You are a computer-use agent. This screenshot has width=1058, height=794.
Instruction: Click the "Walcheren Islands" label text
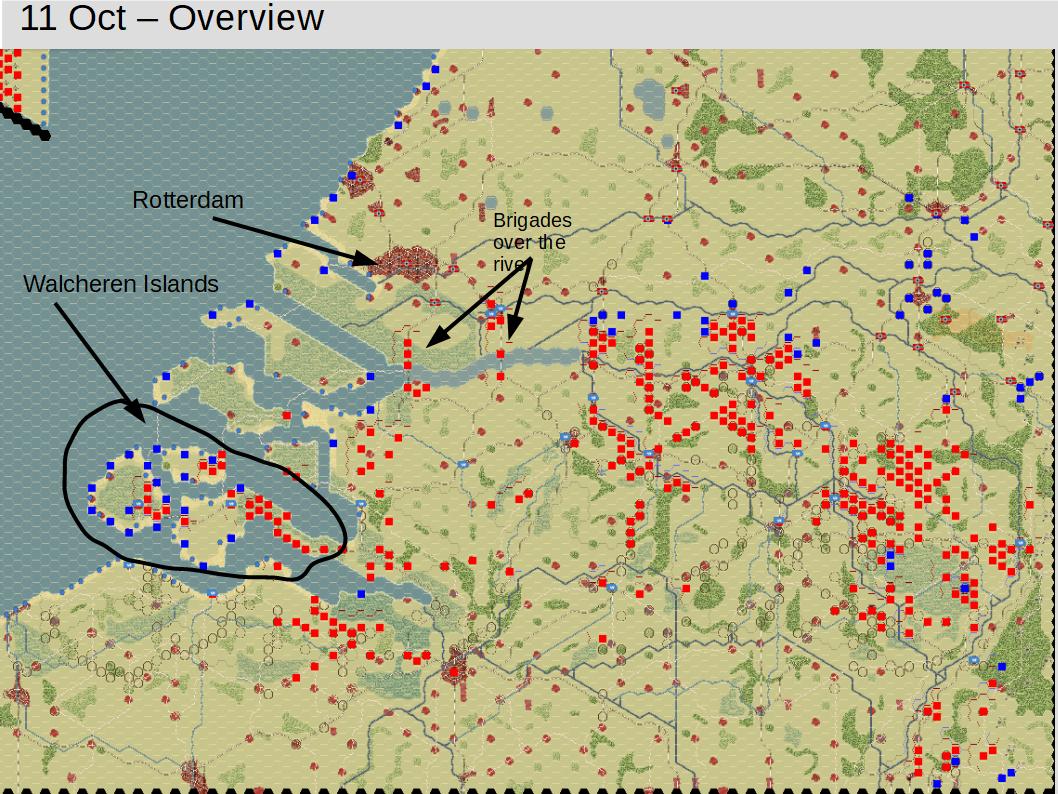(x=121, y=284)
